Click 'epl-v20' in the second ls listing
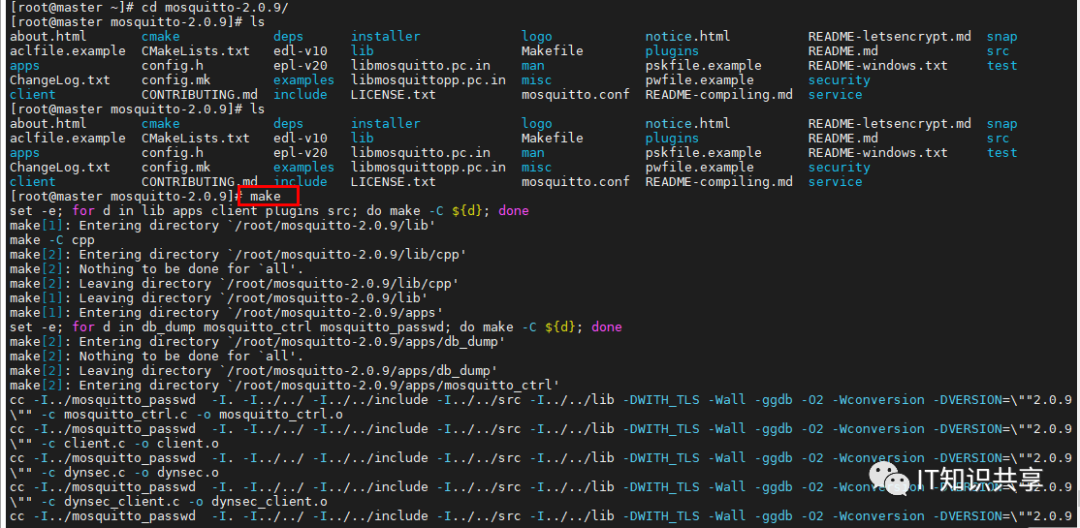1080x528 pixels. tap(300, 153)
